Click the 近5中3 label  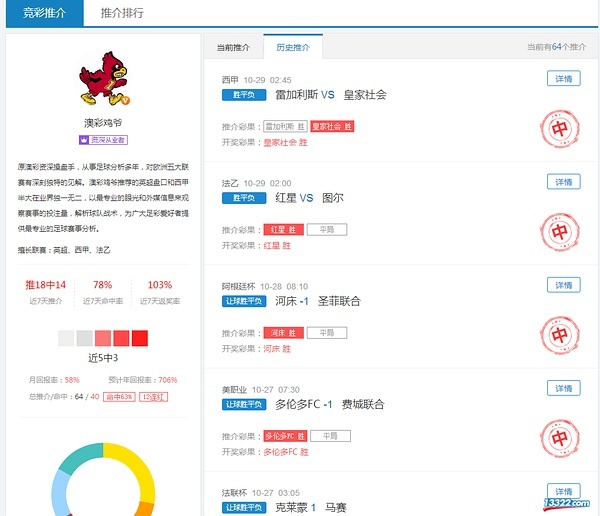(x=103, y=358)
